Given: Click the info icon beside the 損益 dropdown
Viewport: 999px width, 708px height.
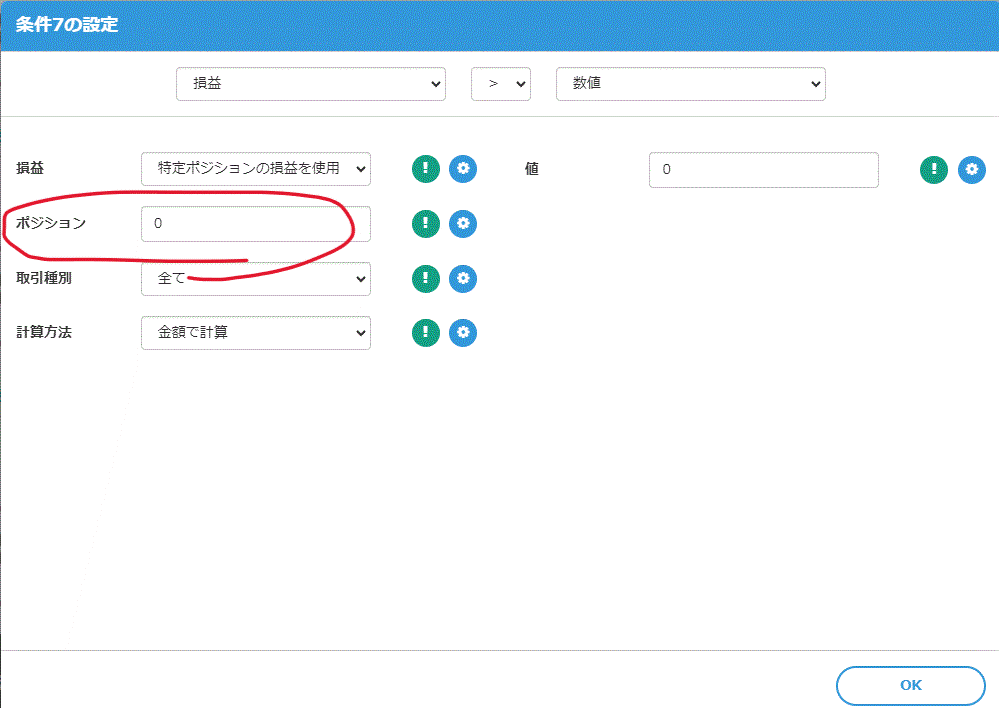Looking at the screenshot, I should [x=425, y=169].
